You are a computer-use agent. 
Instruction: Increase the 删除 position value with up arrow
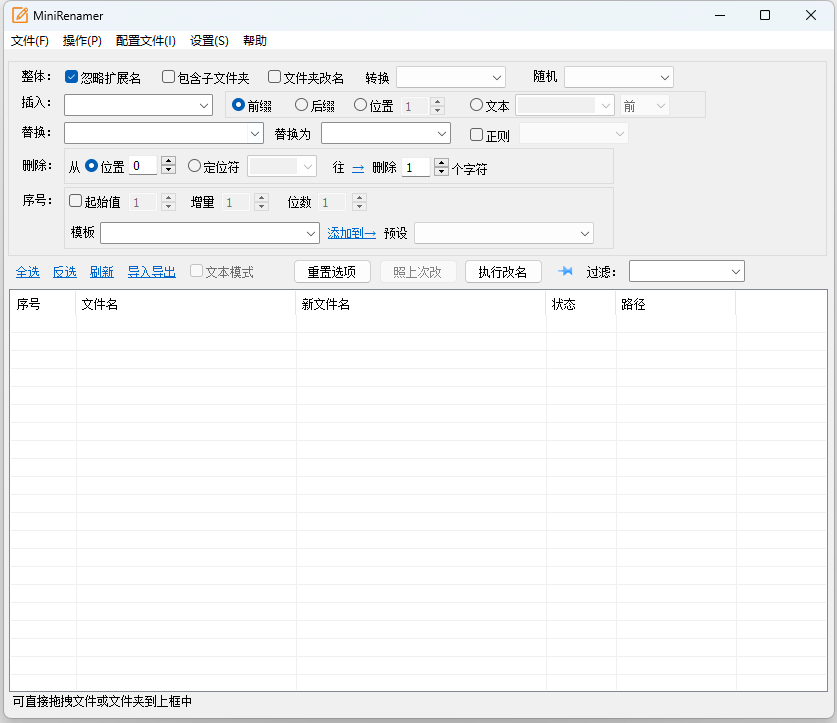point(168,161)
